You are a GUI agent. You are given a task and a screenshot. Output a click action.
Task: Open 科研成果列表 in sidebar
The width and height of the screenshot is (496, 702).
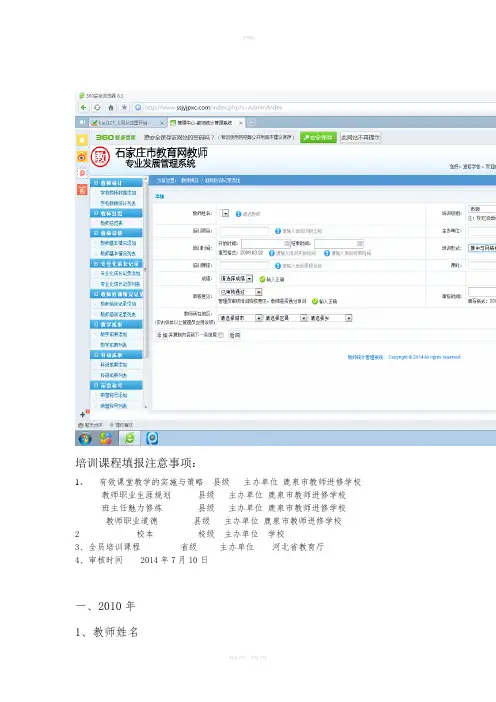point(114,375)
